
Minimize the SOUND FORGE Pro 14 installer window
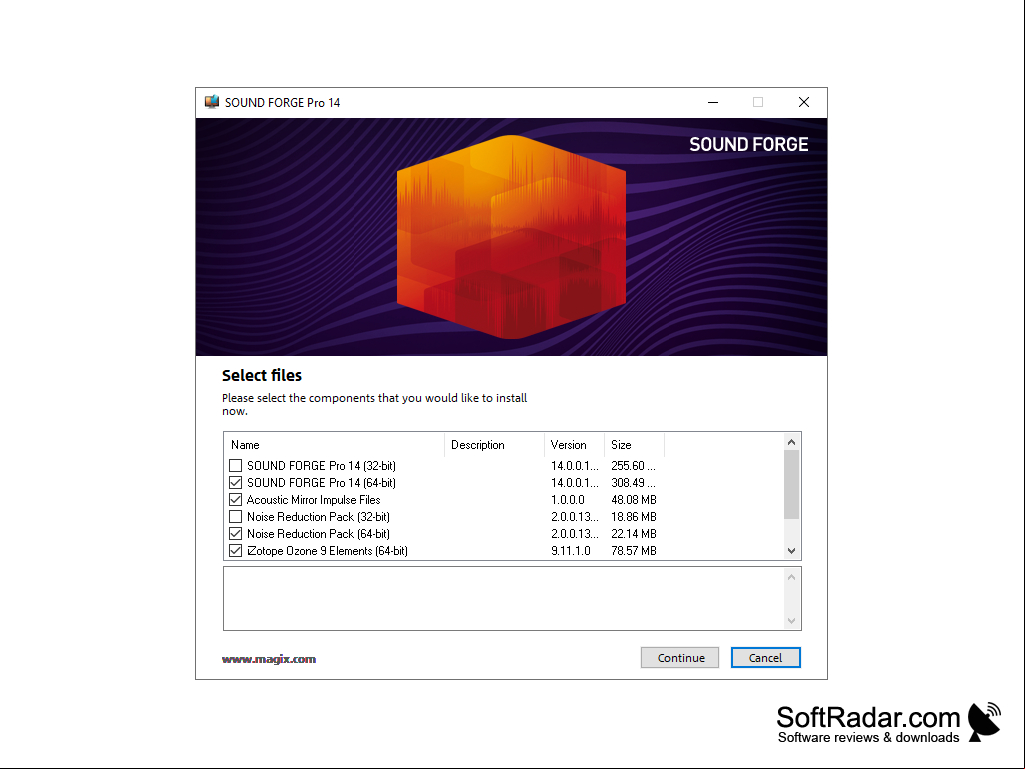pos(713,102)
